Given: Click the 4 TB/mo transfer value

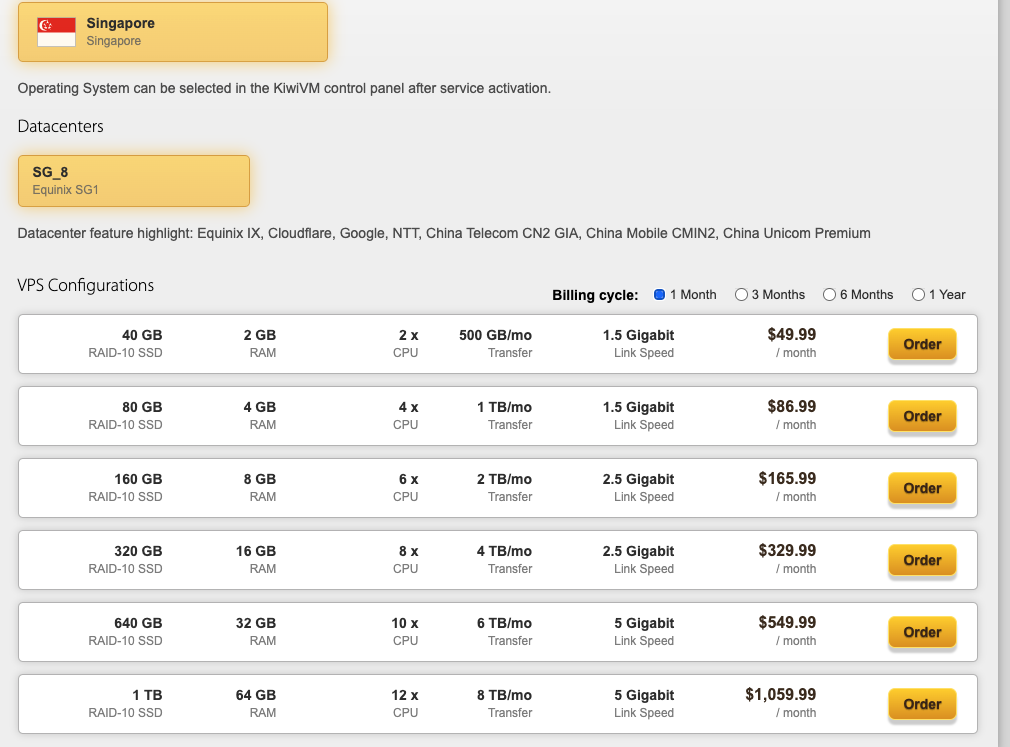Looking at the screenshot, I should point(504,552).
